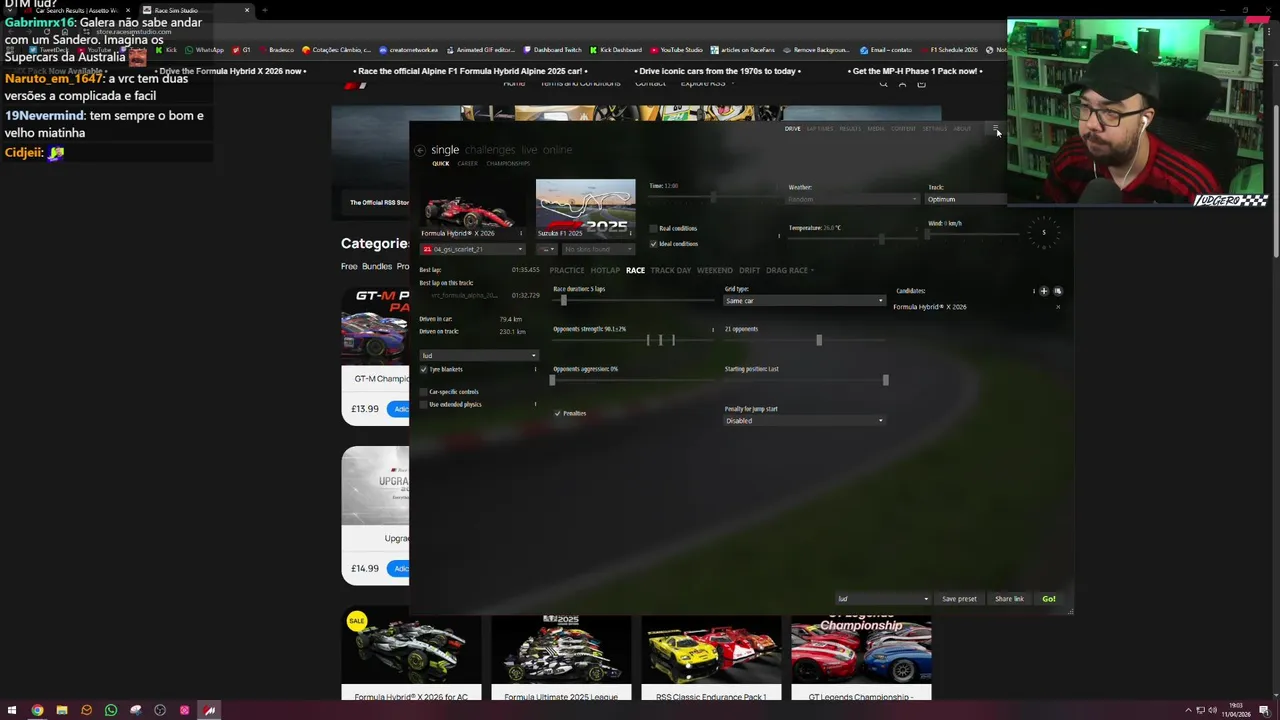
Task: Click Windows Start button on taskbar
Action: (x=12, y=710)
